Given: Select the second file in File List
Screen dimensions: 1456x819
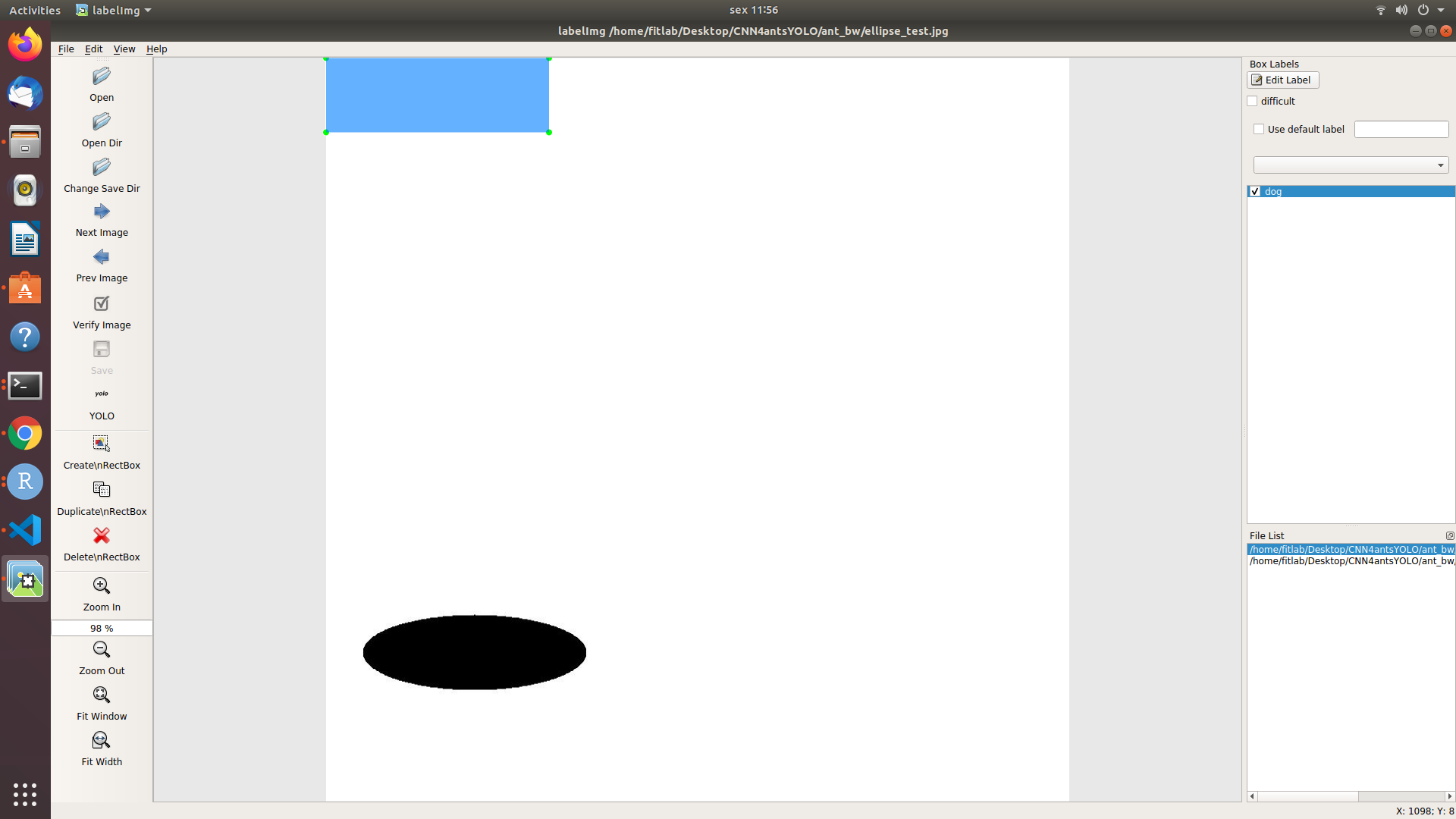Looking at the screenshot, I should (1350, 561).
